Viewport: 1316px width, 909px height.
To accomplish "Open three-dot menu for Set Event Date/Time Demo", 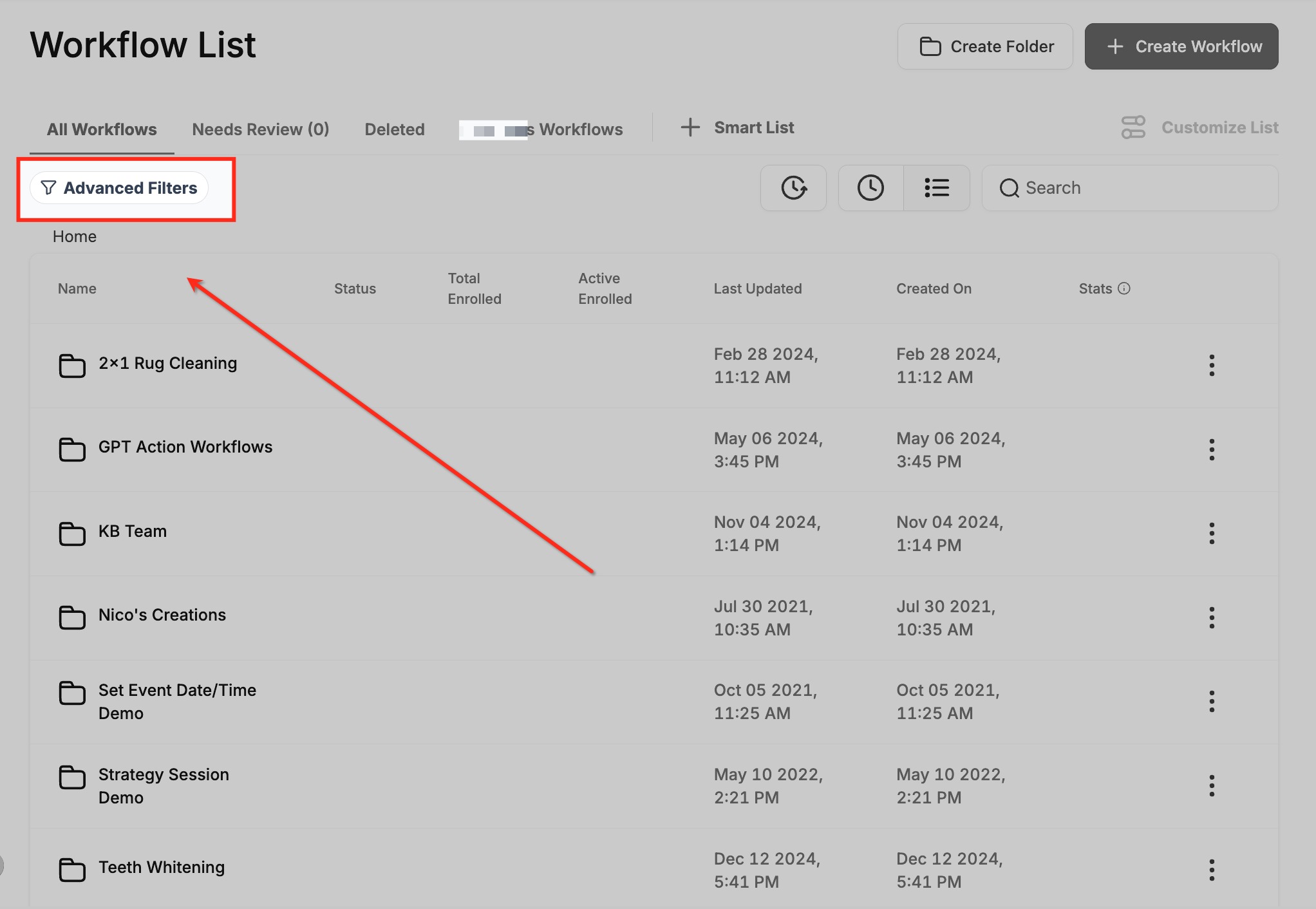I will pos(1212,701).
